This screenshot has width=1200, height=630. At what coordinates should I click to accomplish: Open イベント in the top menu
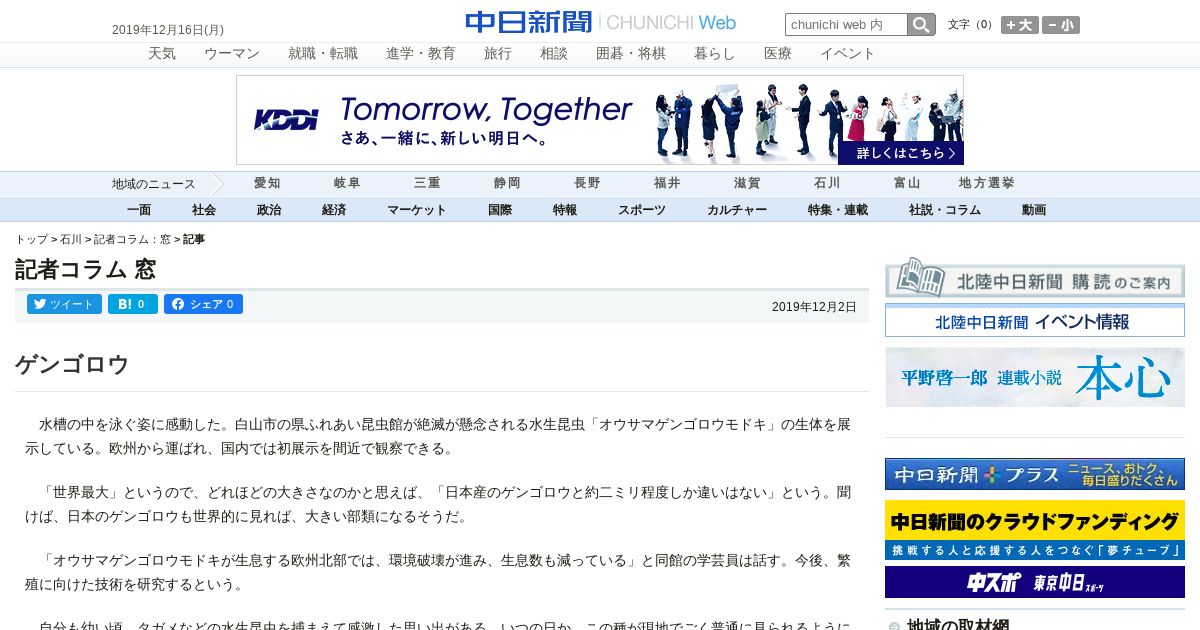(x=848, y=54)
